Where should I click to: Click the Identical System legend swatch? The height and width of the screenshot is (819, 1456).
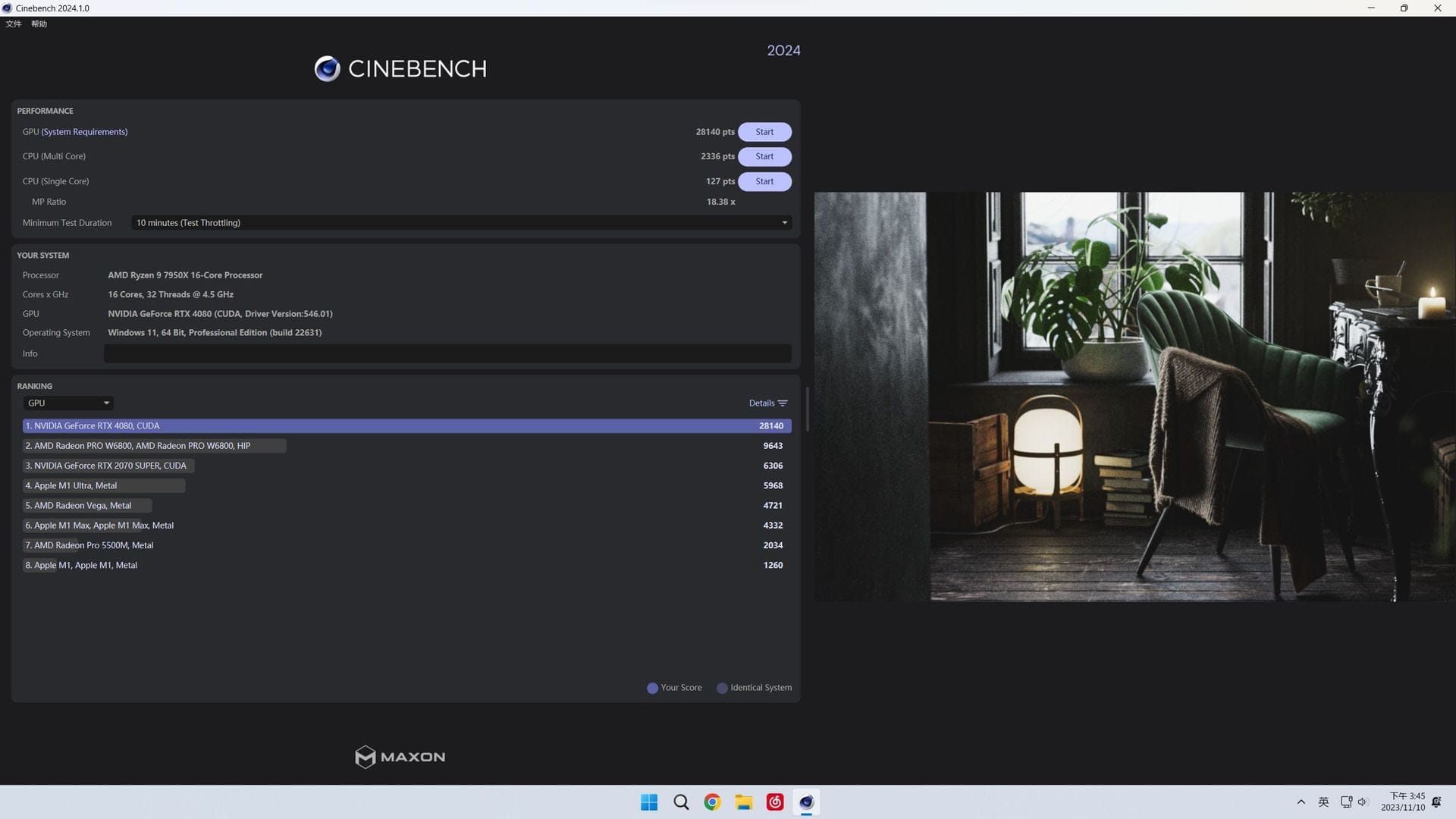tap(722, 689)
